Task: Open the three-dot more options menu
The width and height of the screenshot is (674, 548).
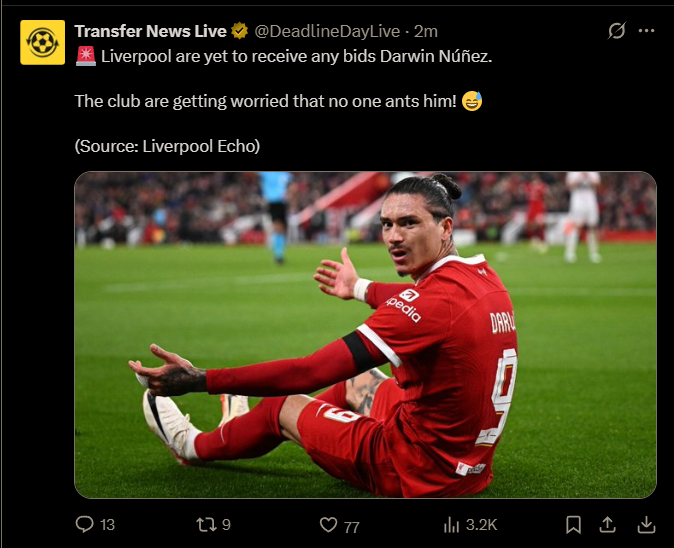Action: 646,31
